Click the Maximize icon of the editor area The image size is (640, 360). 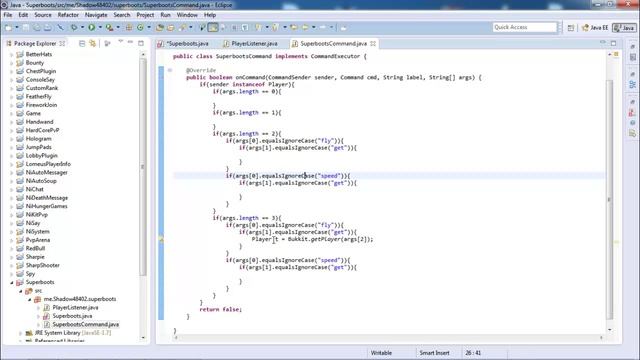point(613,43)
